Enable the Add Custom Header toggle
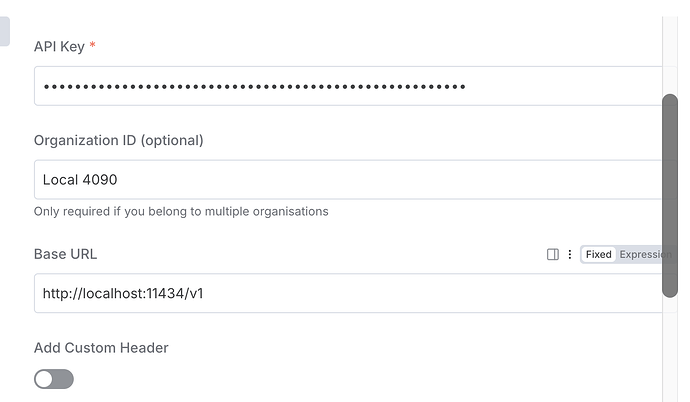Screen dimensions: 690x402 pos(54,379)
